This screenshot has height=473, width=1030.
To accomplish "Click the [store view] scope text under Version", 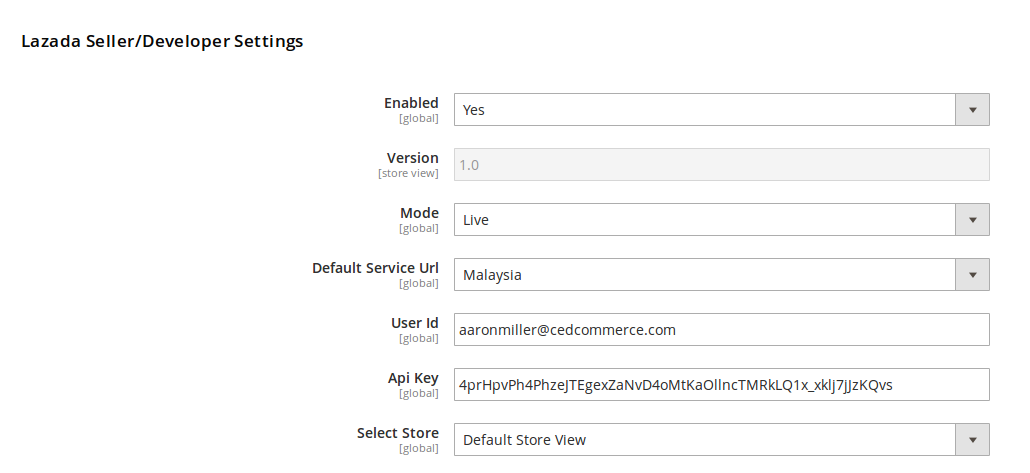I will [408, 173].
